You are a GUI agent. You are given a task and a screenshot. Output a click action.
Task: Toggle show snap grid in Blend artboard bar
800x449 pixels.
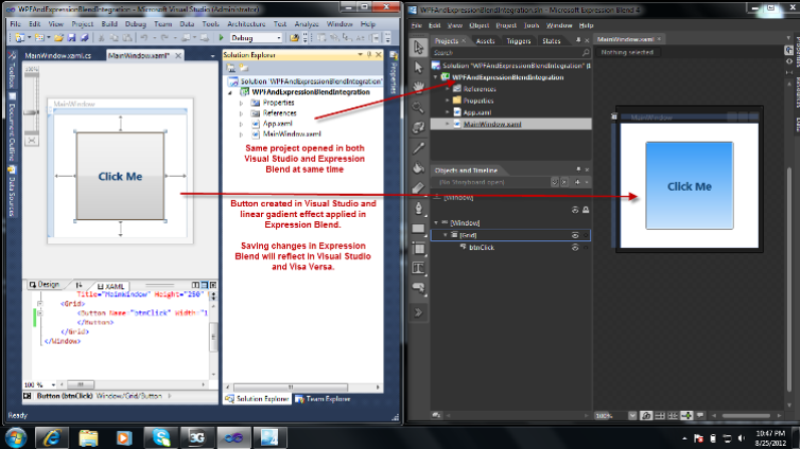pos(660,416)
